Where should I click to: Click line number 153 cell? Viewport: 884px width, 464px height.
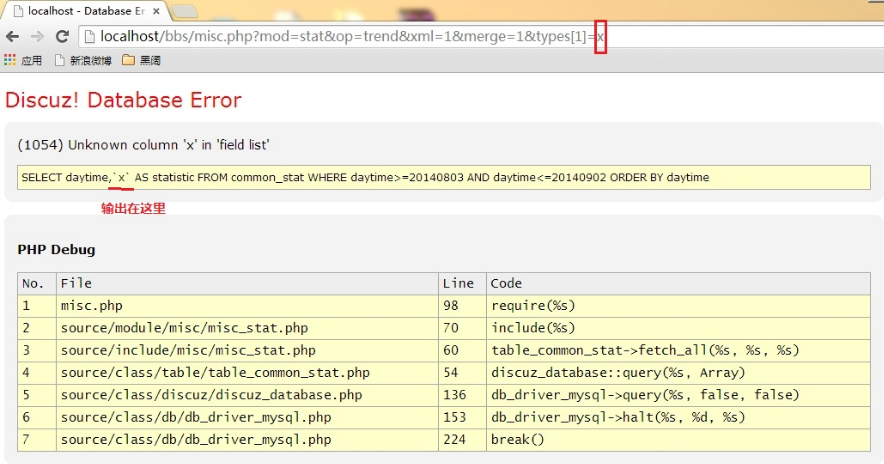click(x=462, y=417)
